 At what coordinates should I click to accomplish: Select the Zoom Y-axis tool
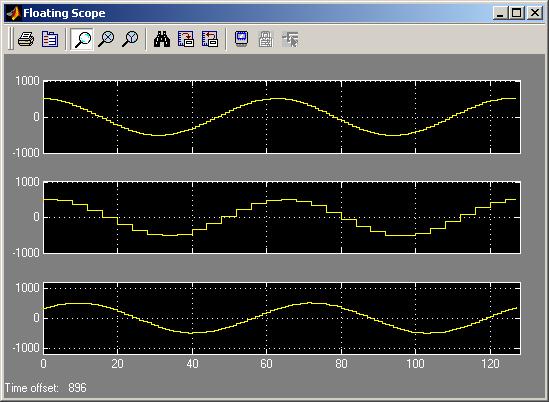click(130, 39)
